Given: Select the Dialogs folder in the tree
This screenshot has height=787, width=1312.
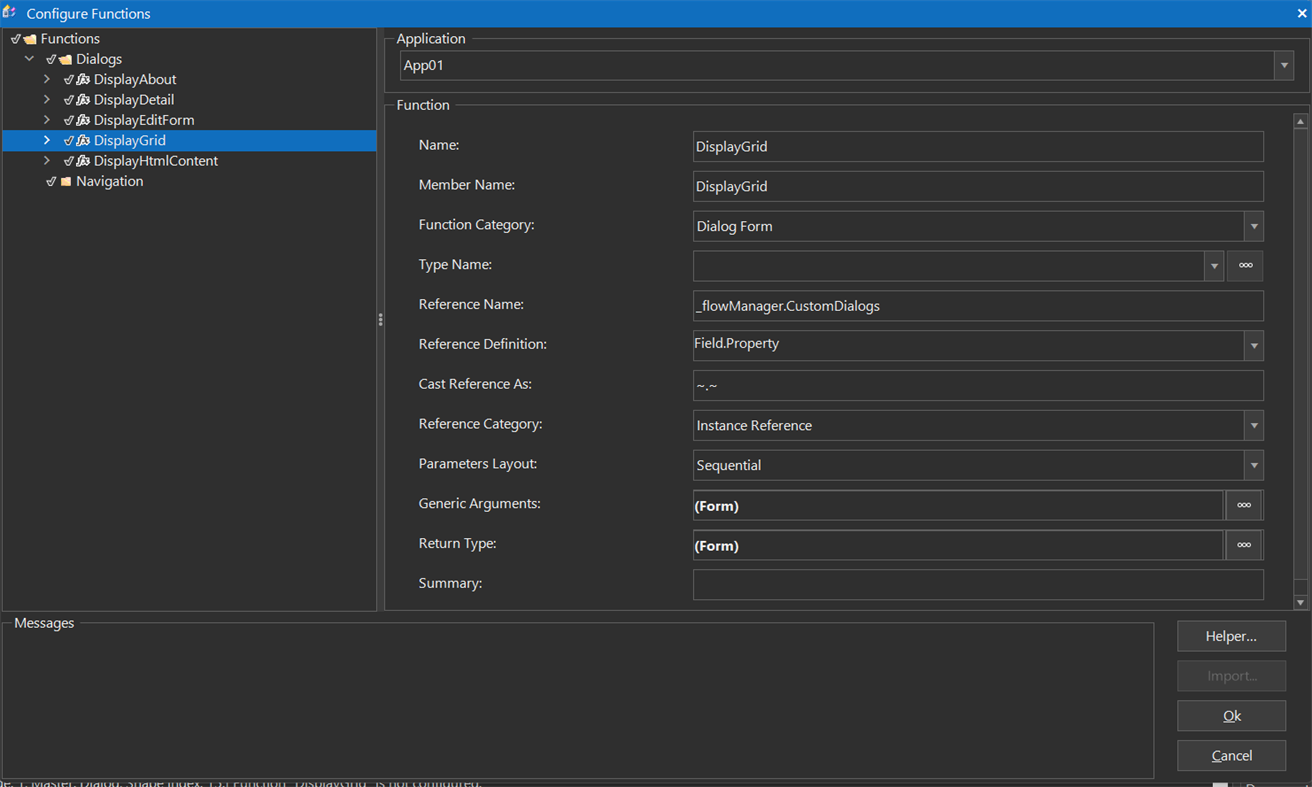Looking at the screenshot, I should click(x=99, y=60).
